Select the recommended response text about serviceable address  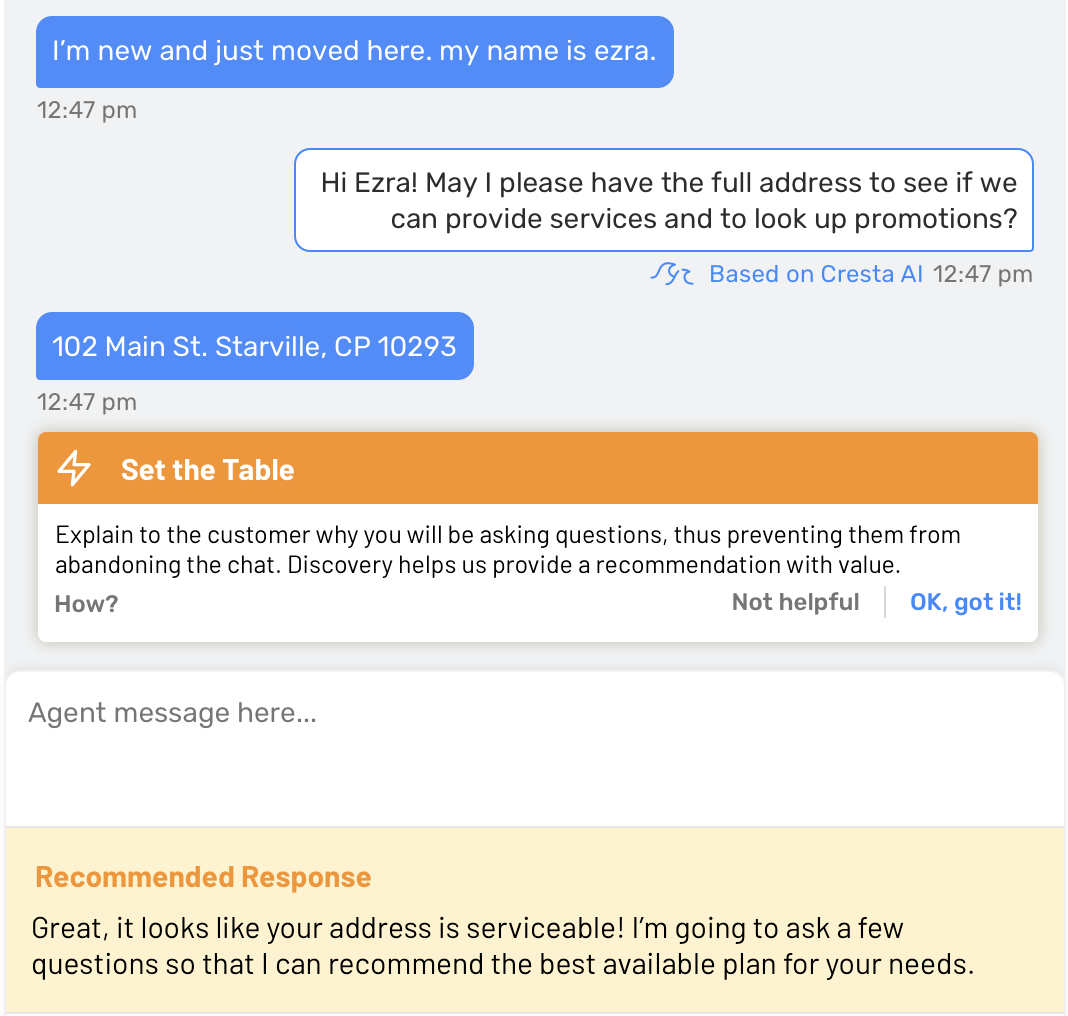[x=503, y=946]
